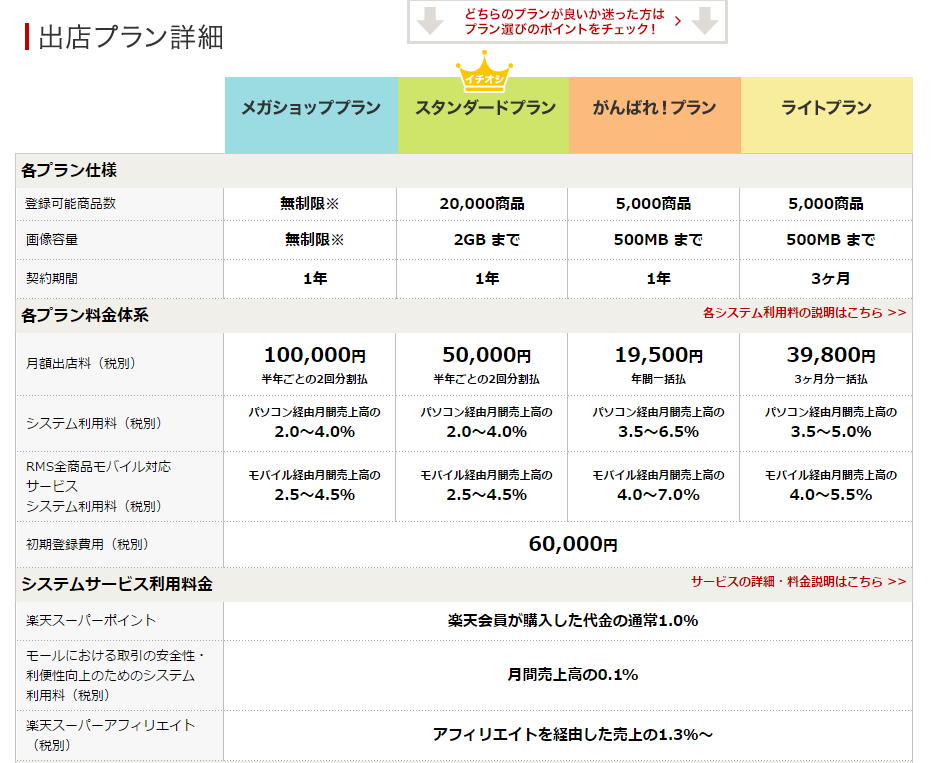Click the 楽天スーパーポイント row label
The width and height of the screenshot is (939, 763).
91,621
